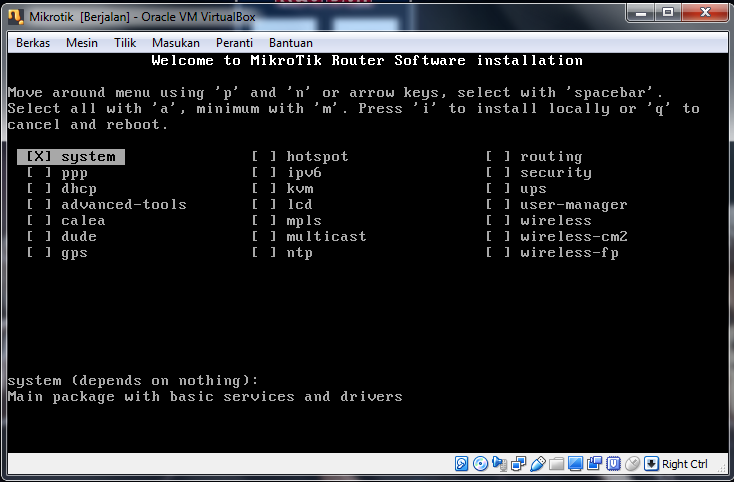Open the Masukan menu

click(x=176, y=43)
